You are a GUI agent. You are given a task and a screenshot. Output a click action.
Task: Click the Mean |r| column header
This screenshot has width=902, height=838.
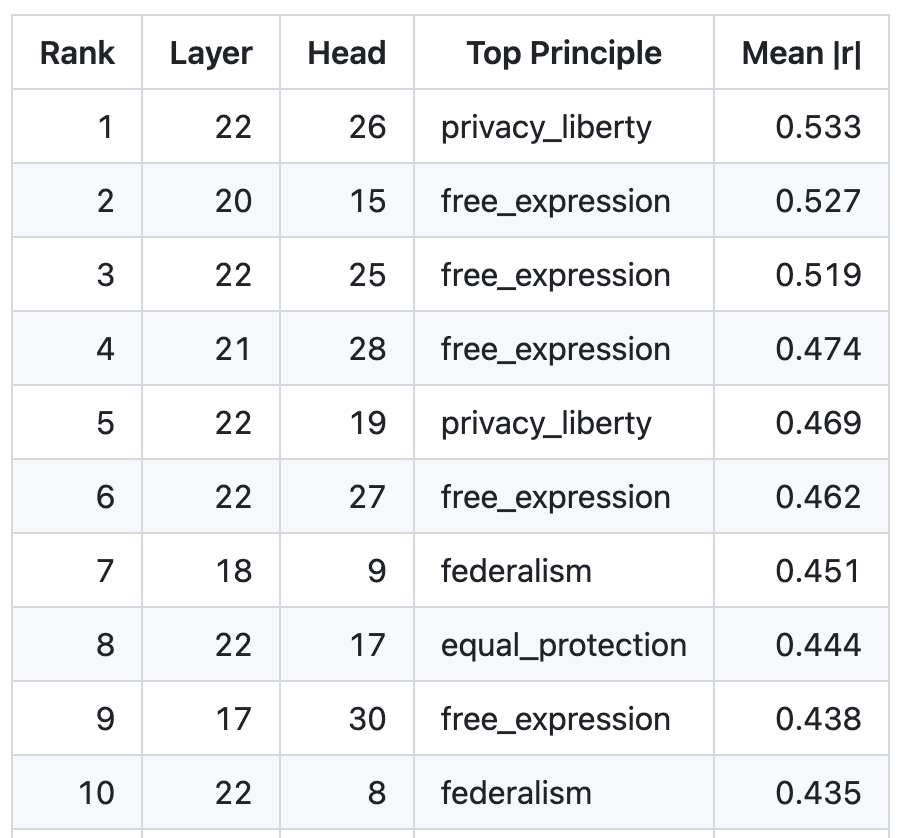point(801,53)
